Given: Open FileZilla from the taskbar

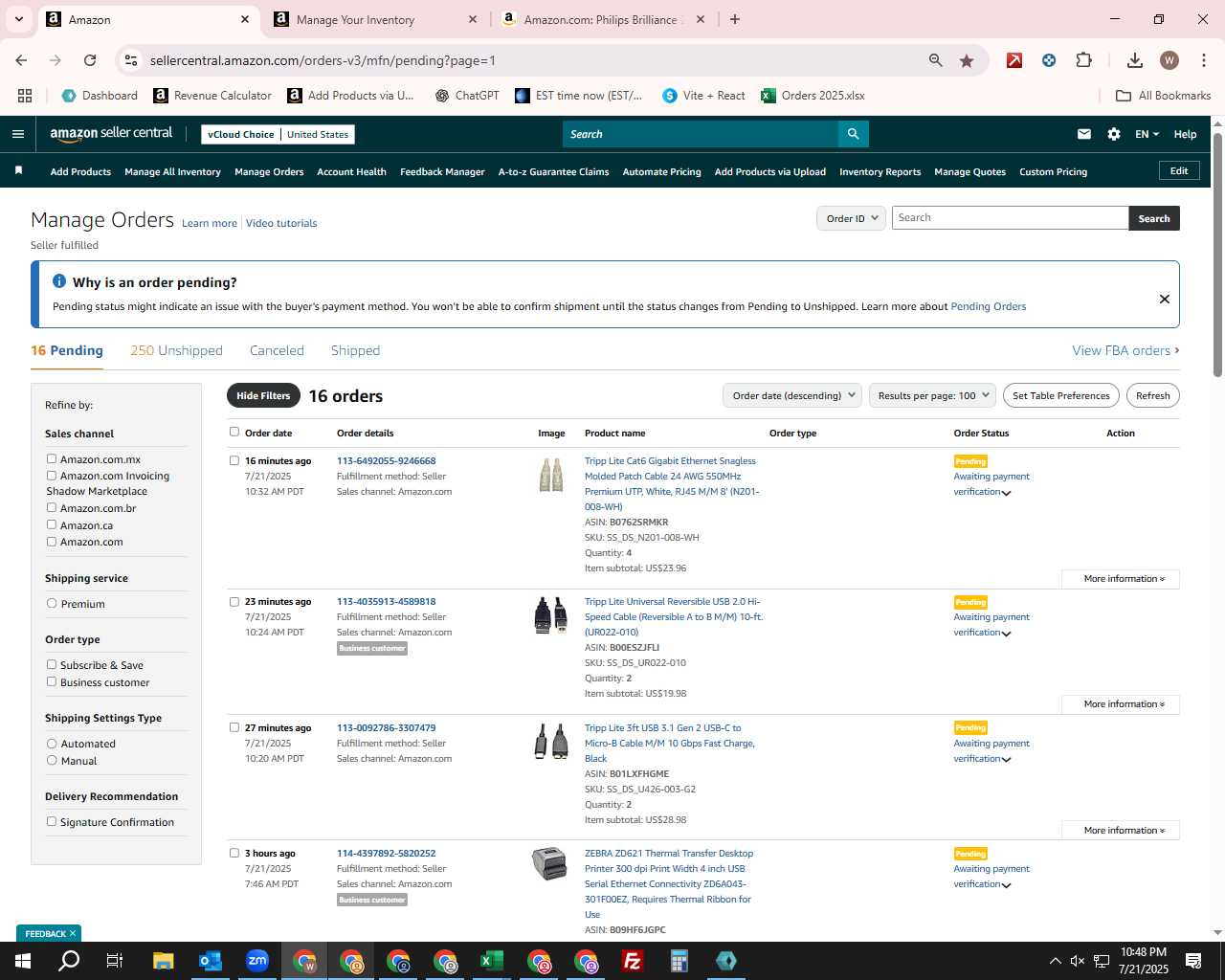Looking at the screenshot, I should pos(632,961).
